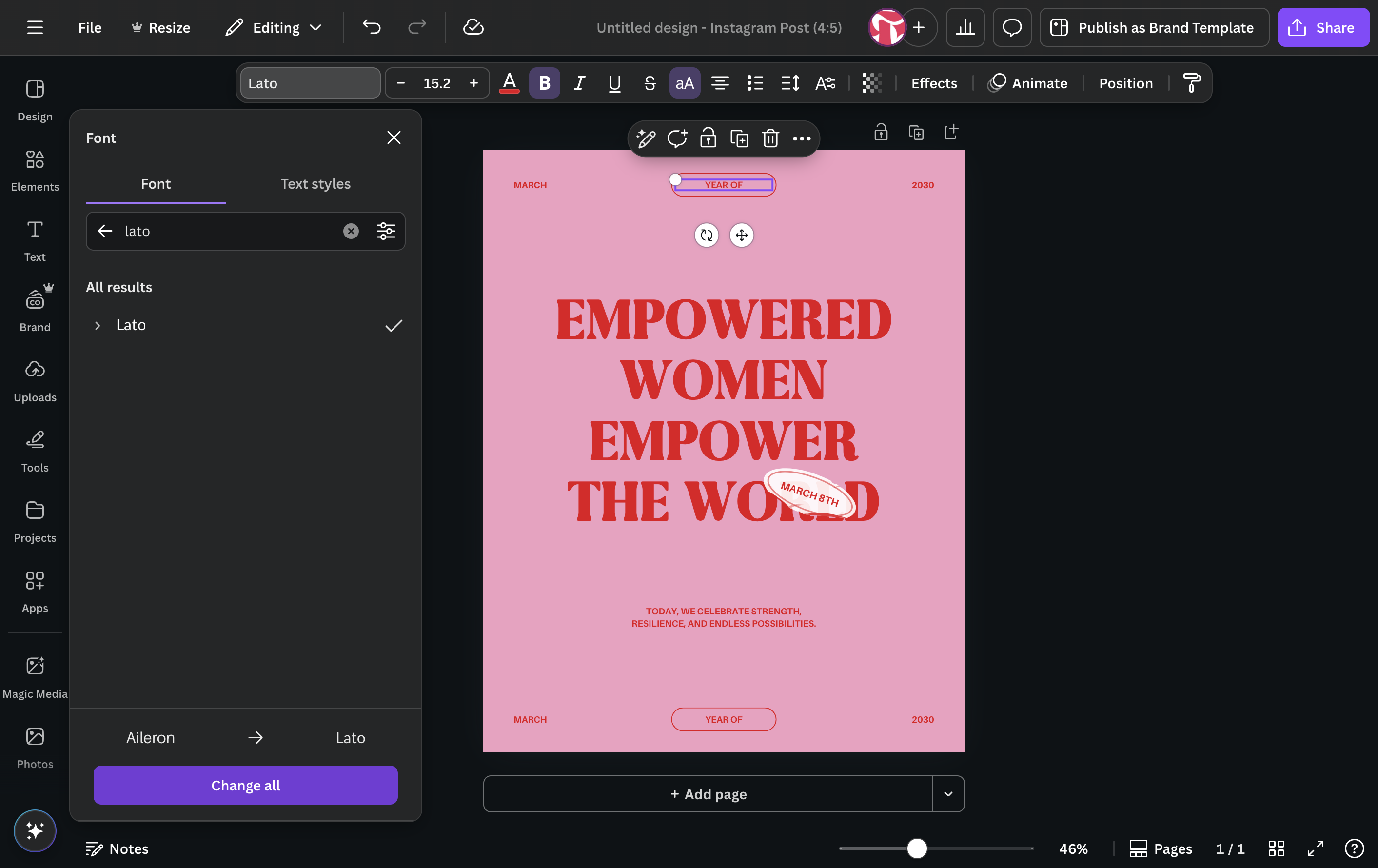Image resolution: width=1378 pixels, height=868 pixels.
Task: Open the analytics bar chart icon
Action: pos(965,27)
